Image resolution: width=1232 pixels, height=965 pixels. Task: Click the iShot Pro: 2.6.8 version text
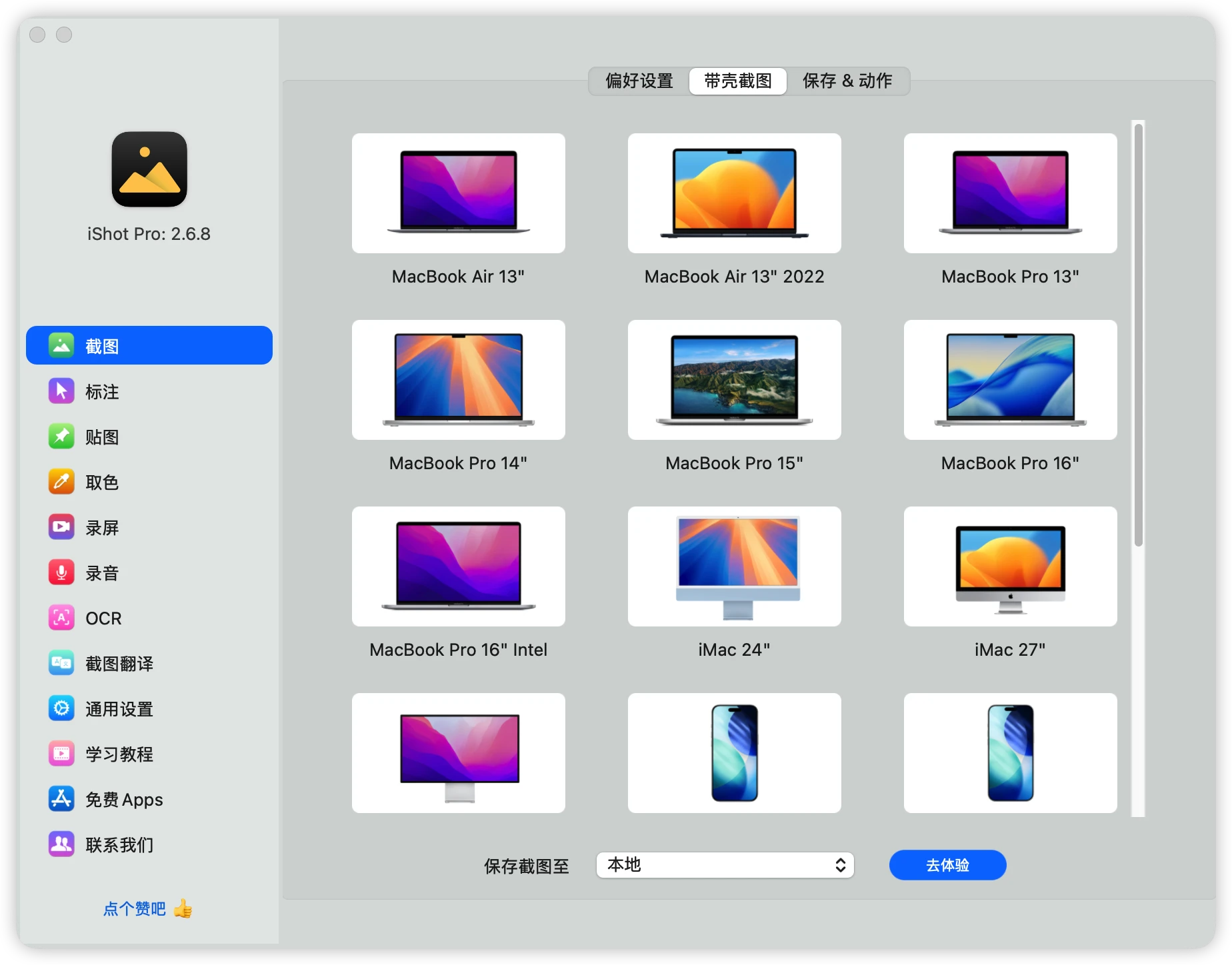pyautogui.click(x=149, y=234)
